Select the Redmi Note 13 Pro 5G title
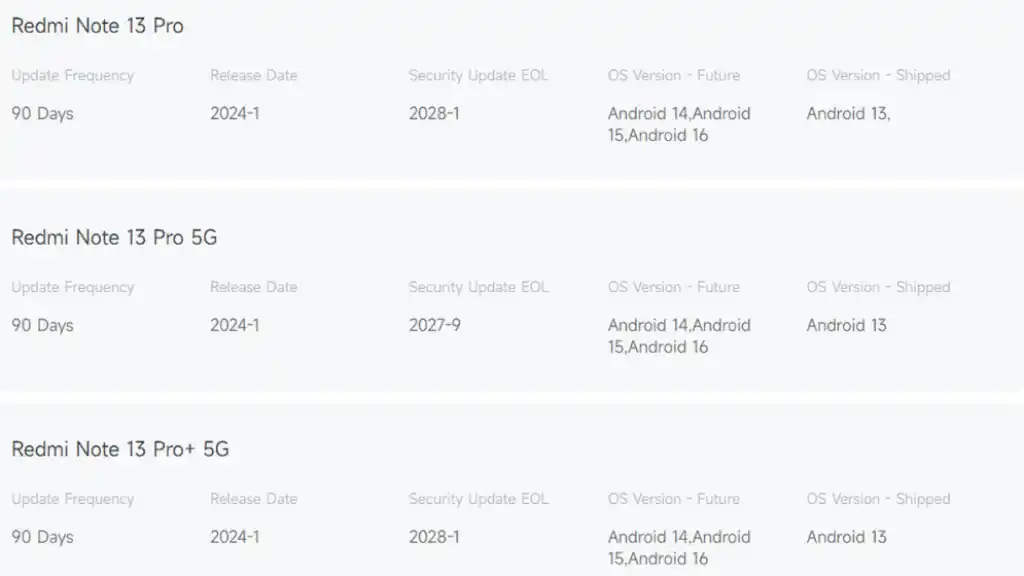This screenshot has width=1024, height=576. pos(114,238)
